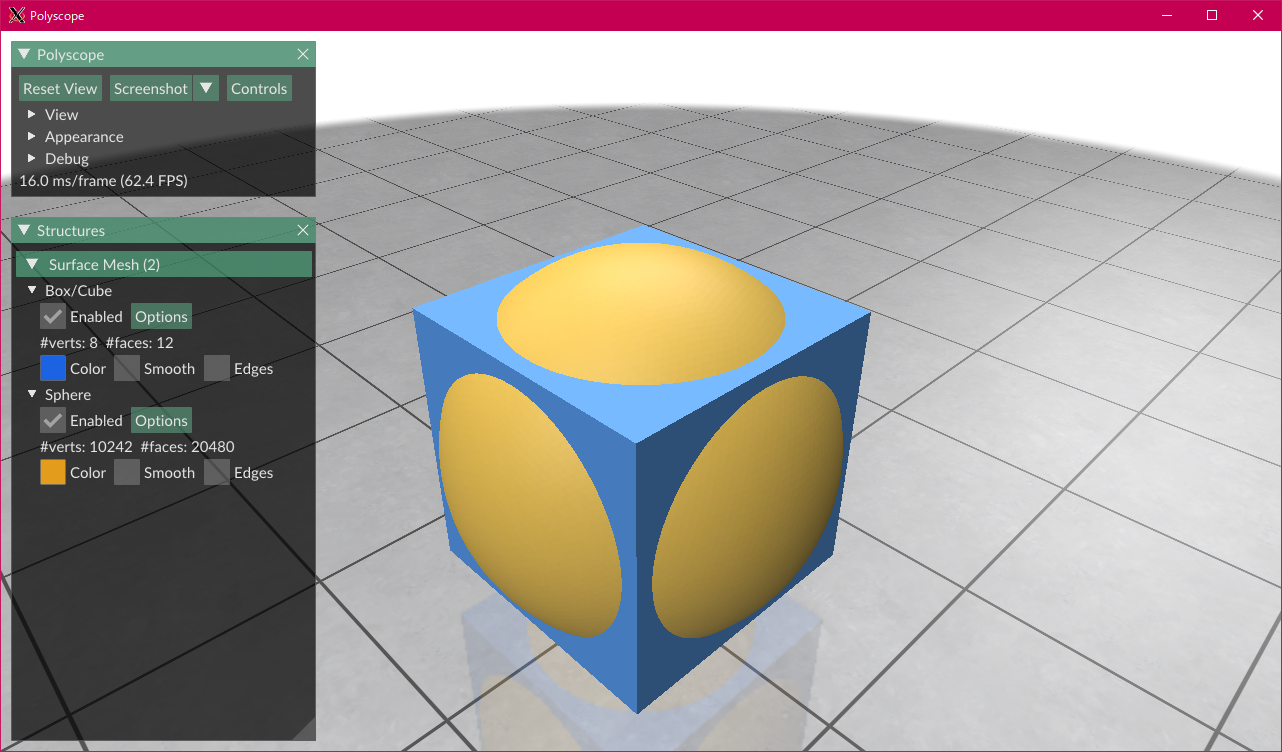Open the Controls help button

[259, 88]
